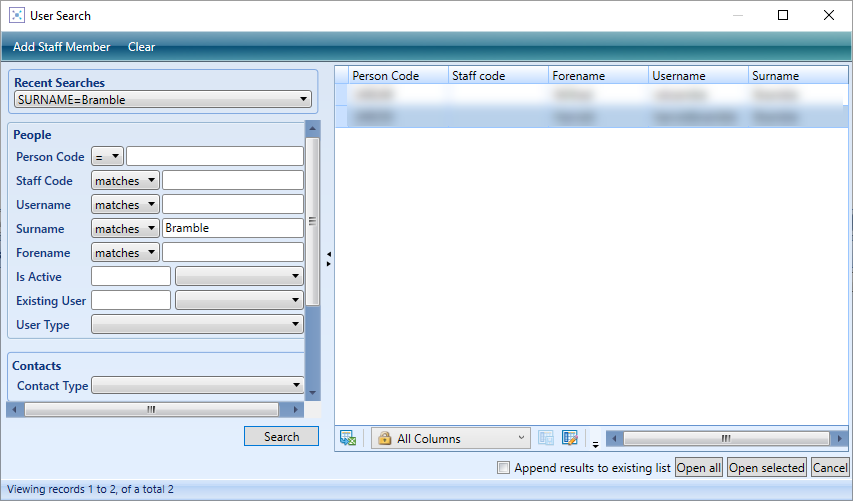Click the greyed save layout icon
This screenshot has height=501, width=853.
(546, 438)
